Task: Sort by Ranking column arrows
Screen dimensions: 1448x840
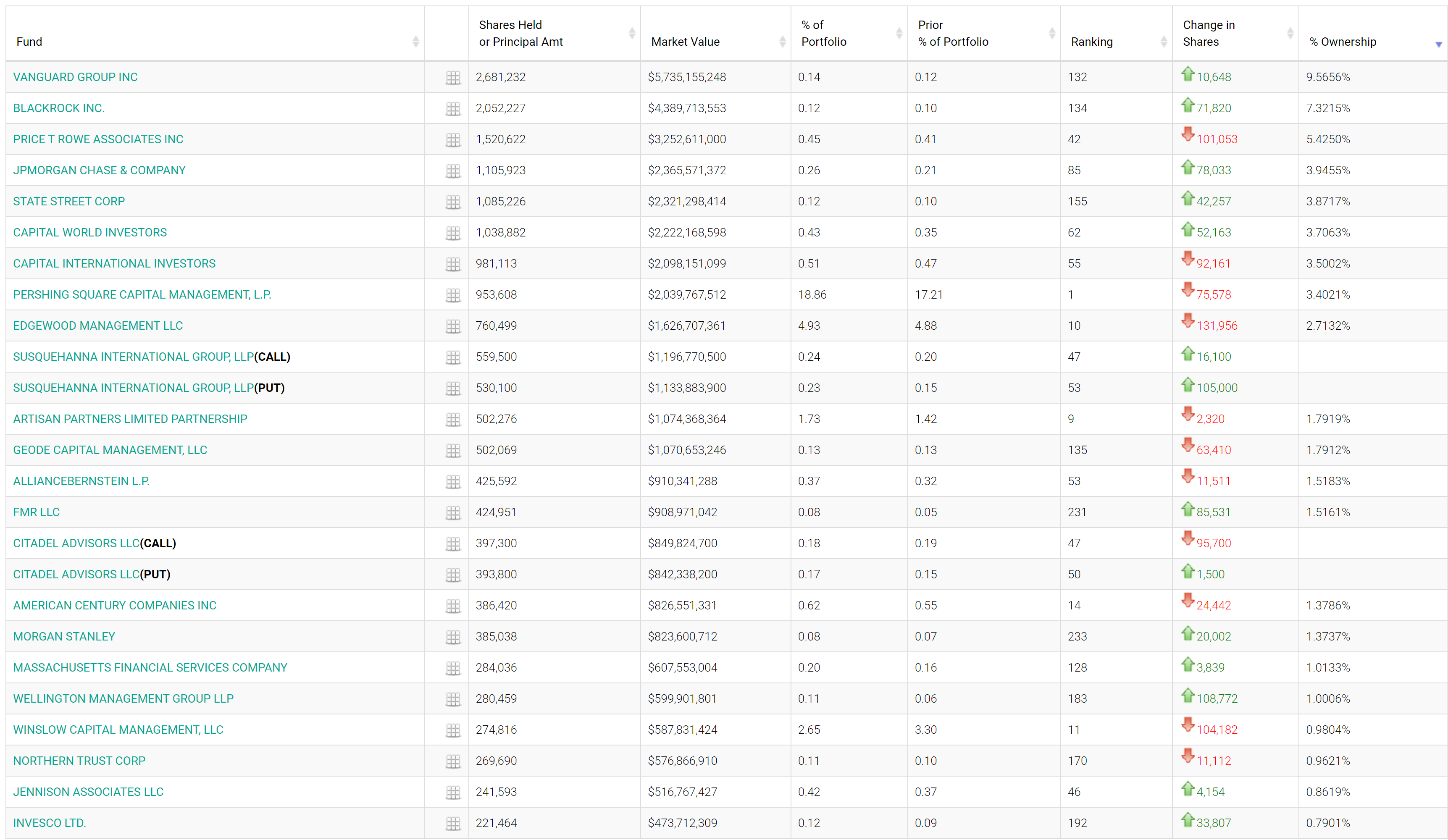Action: 1164,41
